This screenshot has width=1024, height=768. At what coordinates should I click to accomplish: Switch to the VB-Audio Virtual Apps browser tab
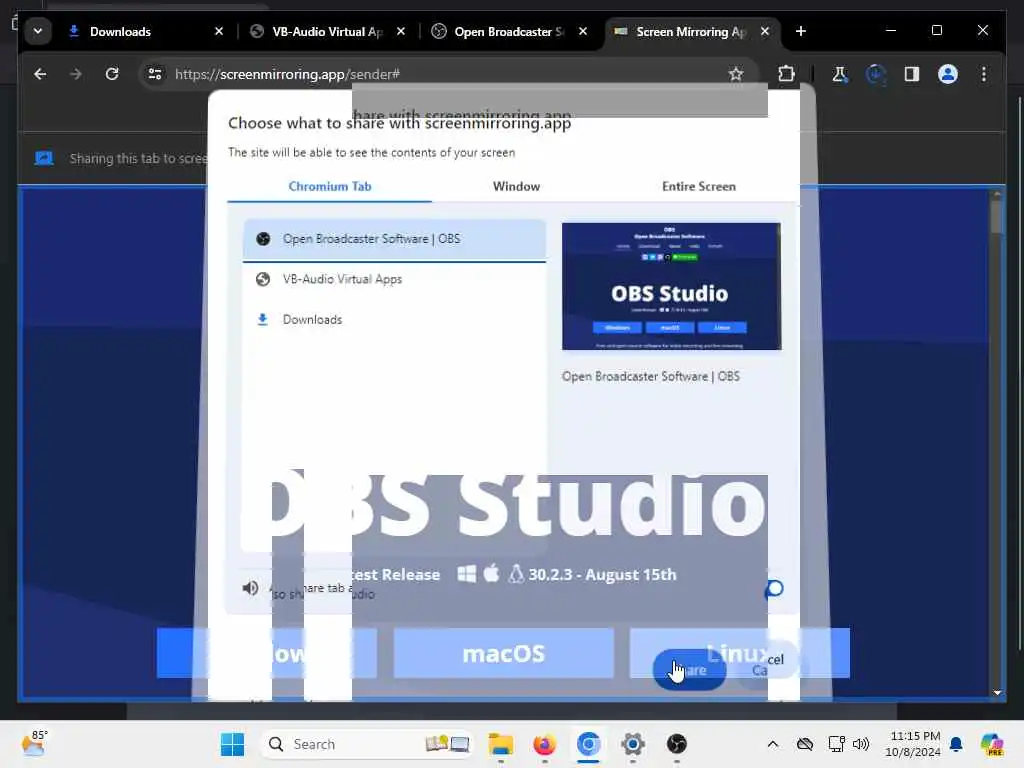pos(328,31)
